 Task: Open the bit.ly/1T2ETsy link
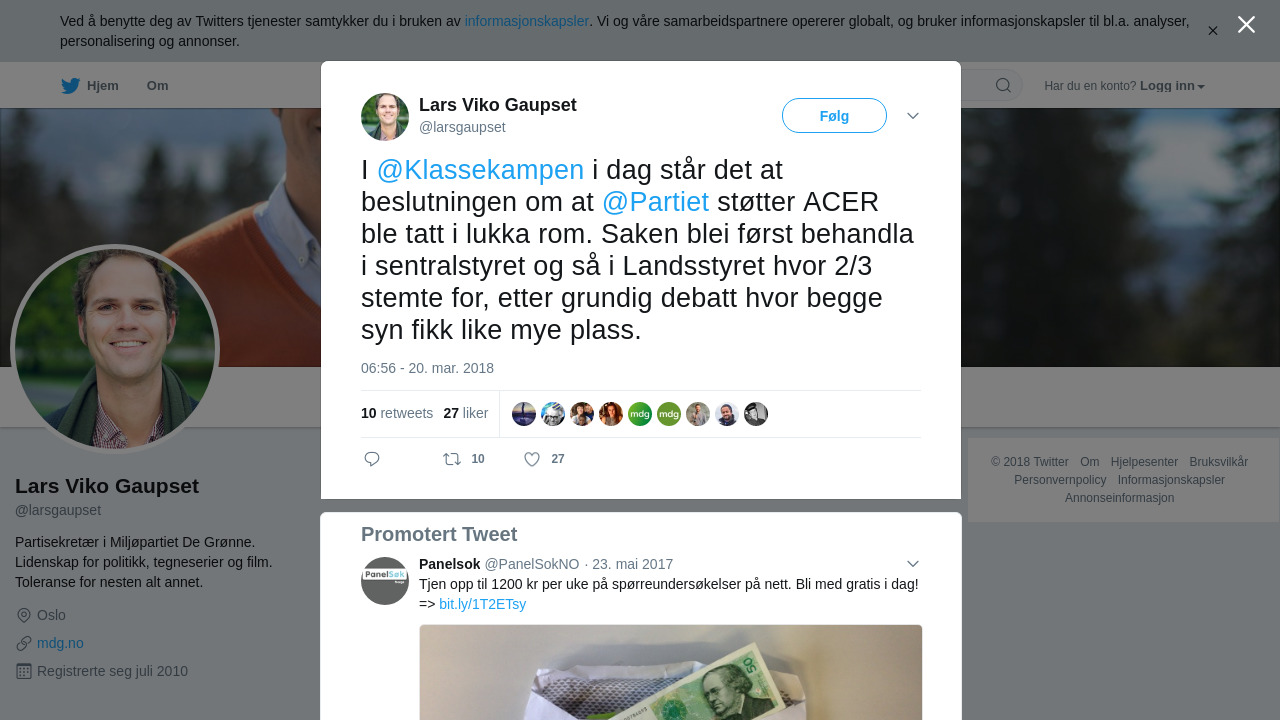(x=482, y=604)
